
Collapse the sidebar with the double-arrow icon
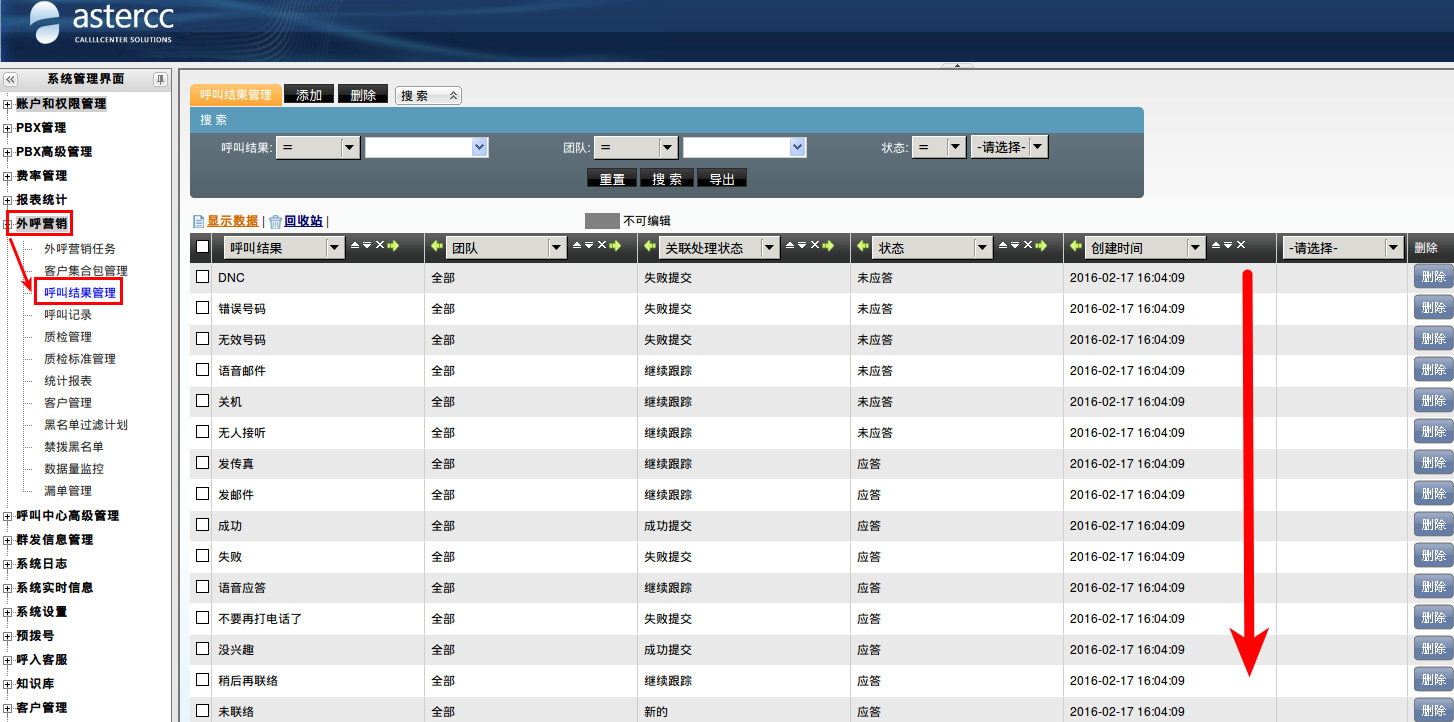pyautogui.click(x=11, y=79)
